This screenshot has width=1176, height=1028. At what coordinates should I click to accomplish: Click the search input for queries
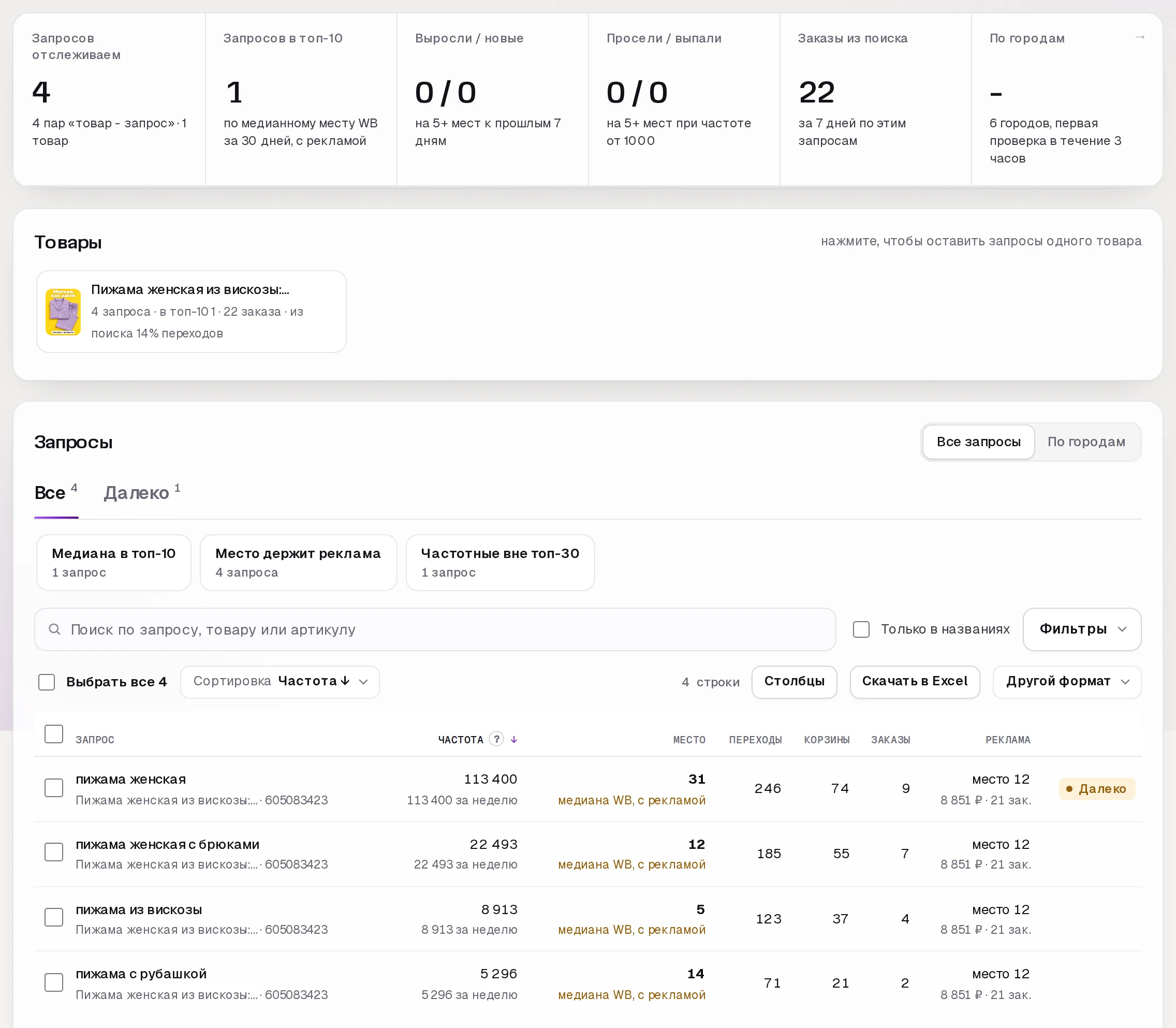pyautogui.click(x=435, y=629)
